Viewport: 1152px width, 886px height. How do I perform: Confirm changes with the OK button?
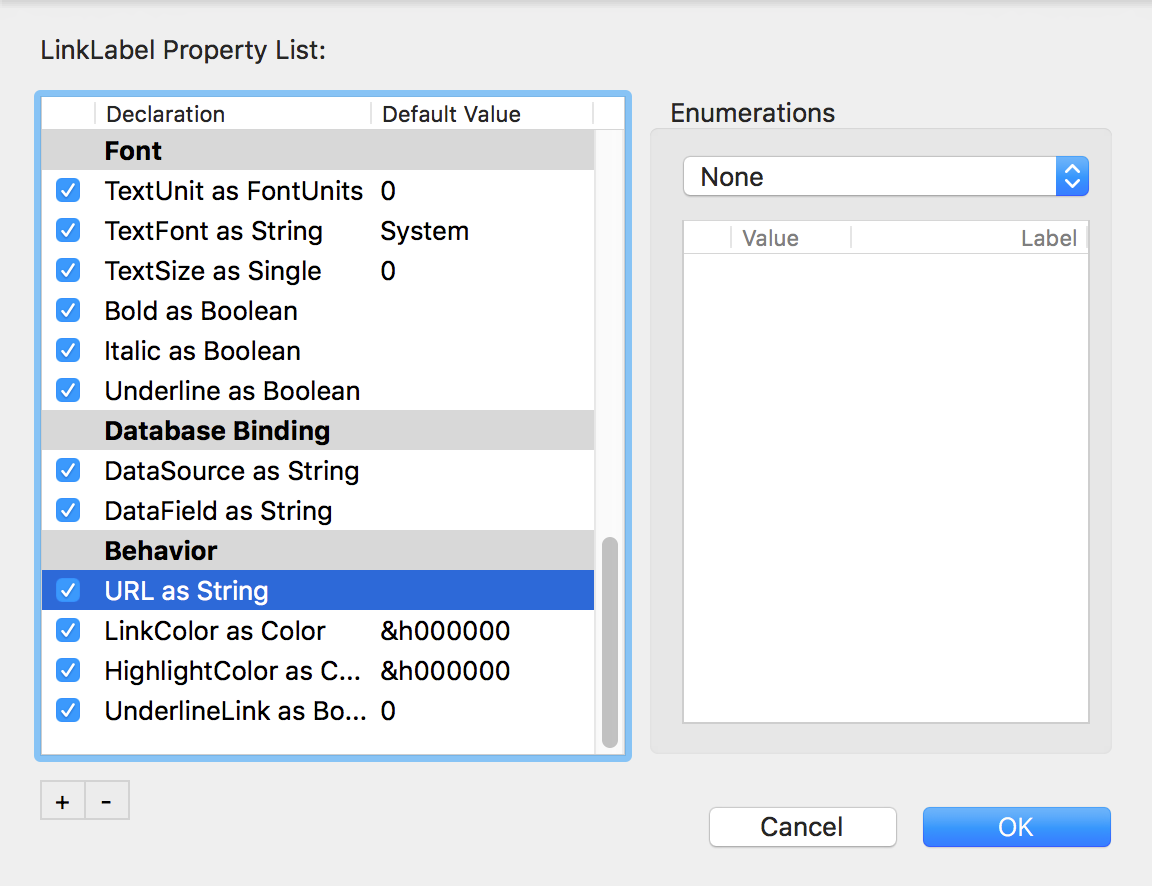click(1016, 827)
